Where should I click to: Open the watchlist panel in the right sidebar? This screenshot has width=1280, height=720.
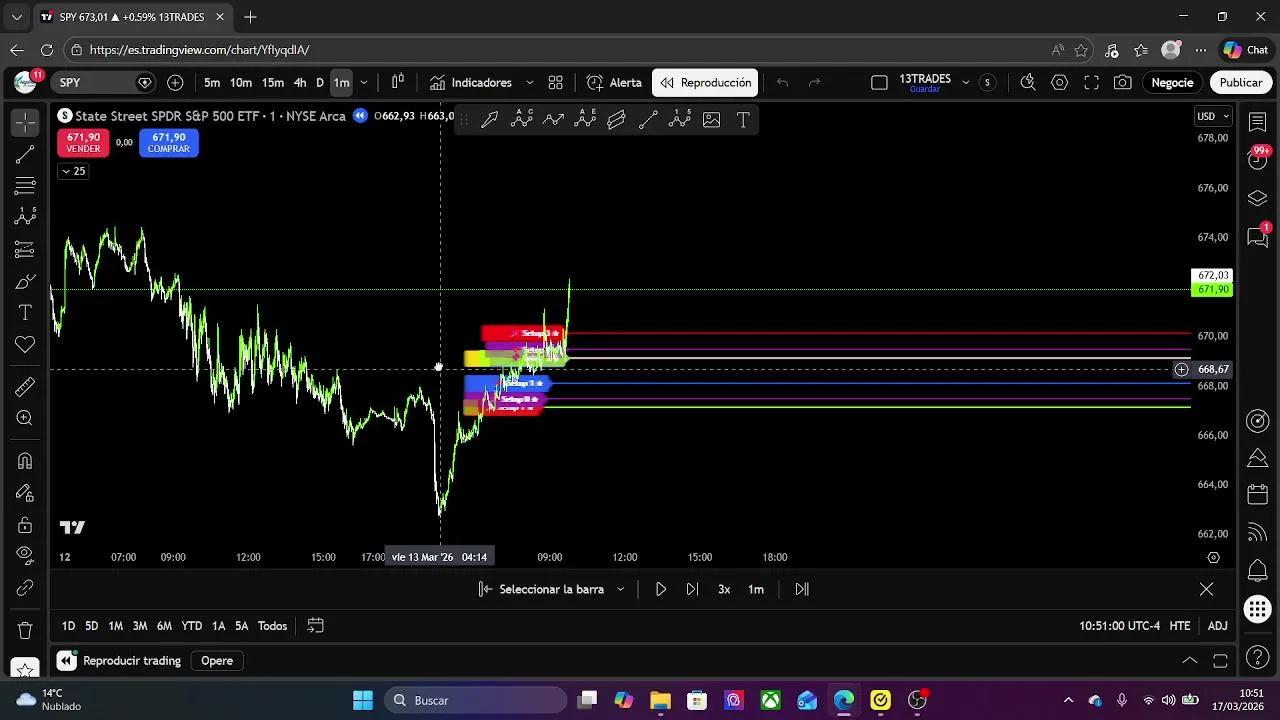tap(1258, 122)
